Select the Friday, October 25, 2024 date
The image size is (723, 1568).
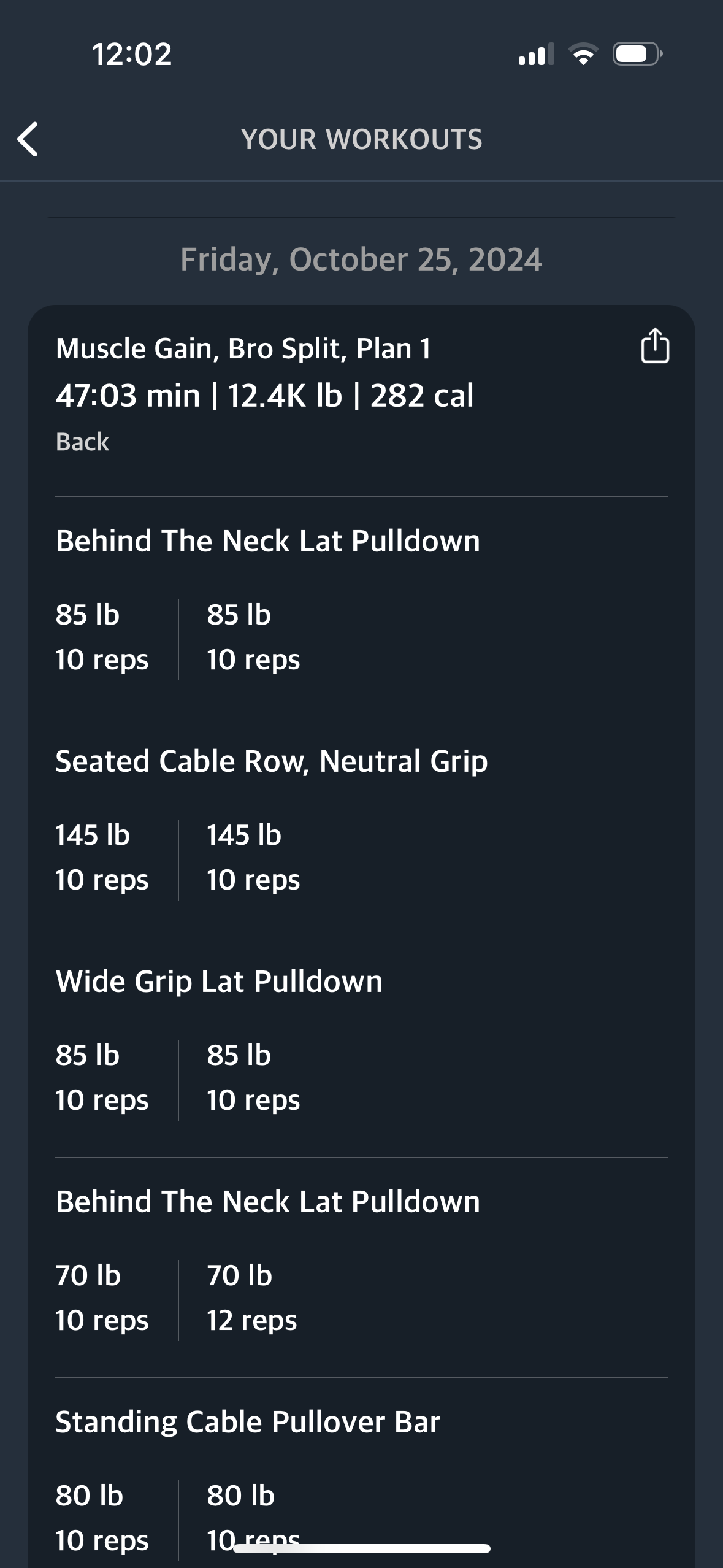point(361,259)
